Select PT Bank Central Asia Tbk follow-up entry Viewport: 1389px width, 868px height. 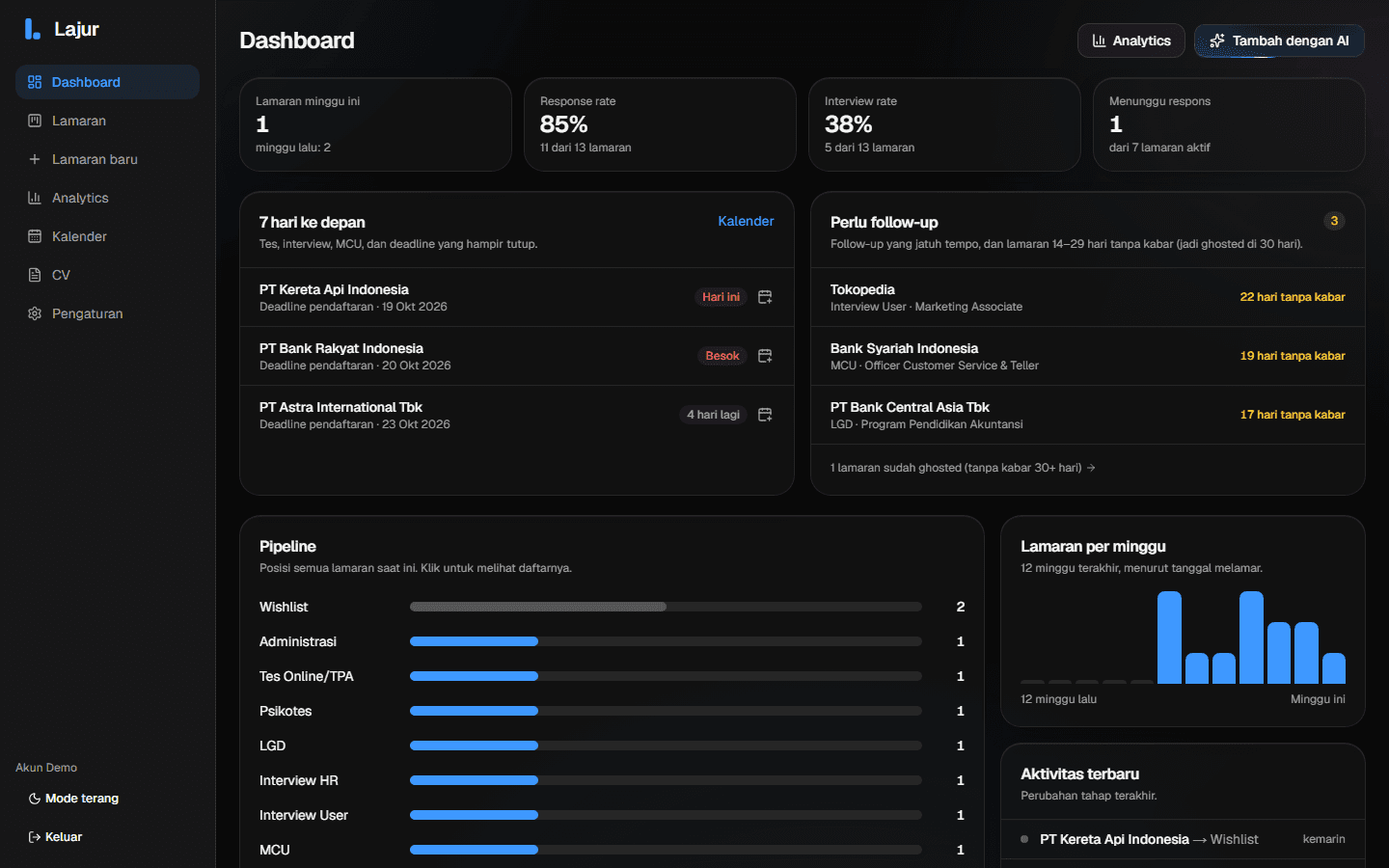click(1087, 415)
